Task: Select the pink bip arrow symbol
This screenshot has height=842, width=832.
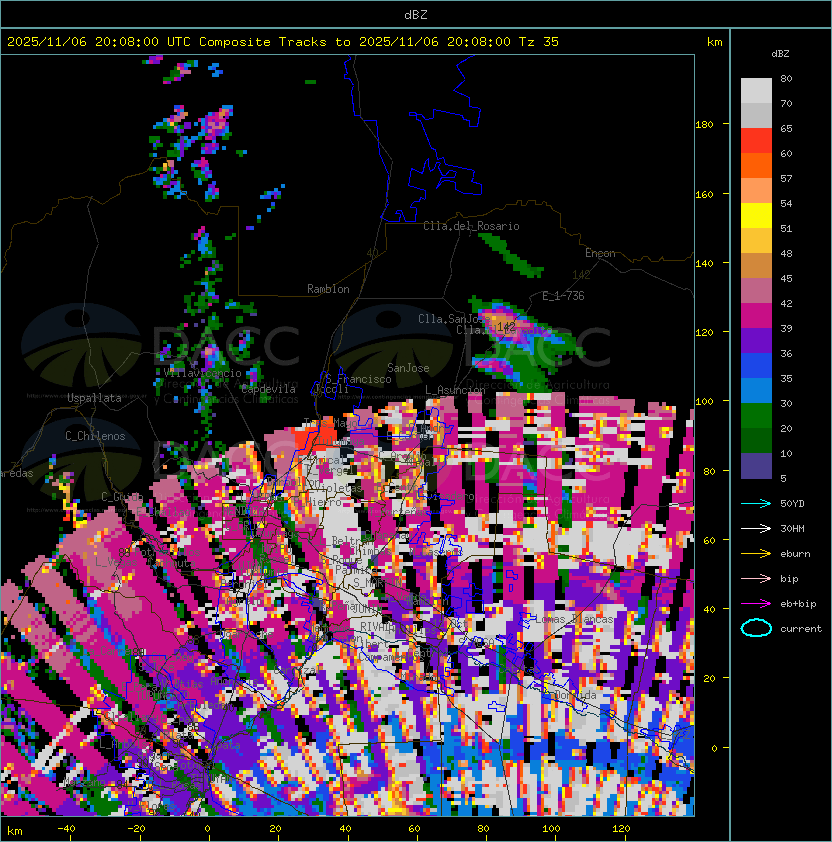Action: point(756,578)
